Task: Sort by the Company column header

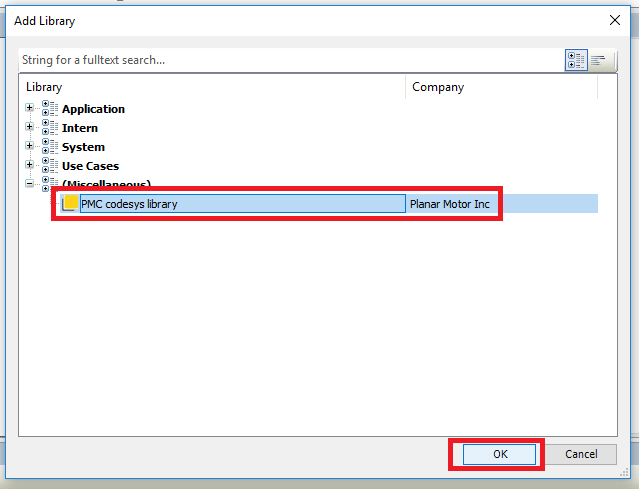Action: point(500,87)
